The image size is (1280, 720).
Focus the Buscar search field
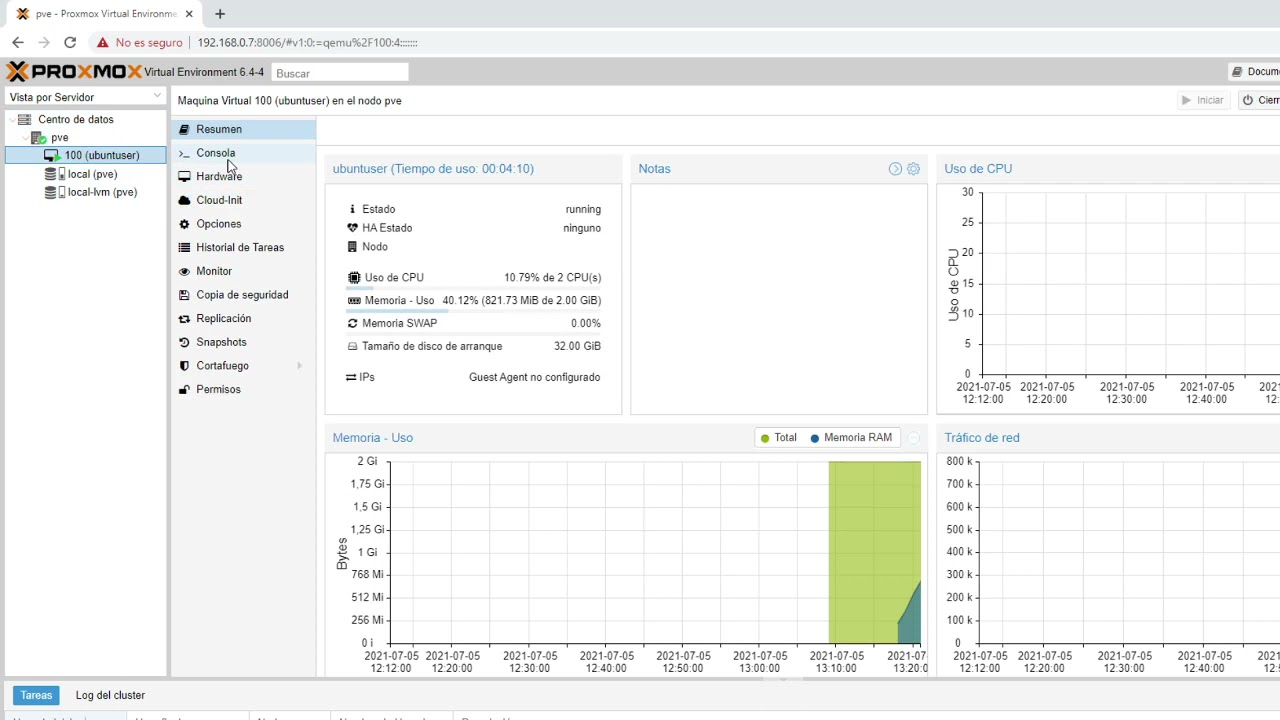point(340,73)
